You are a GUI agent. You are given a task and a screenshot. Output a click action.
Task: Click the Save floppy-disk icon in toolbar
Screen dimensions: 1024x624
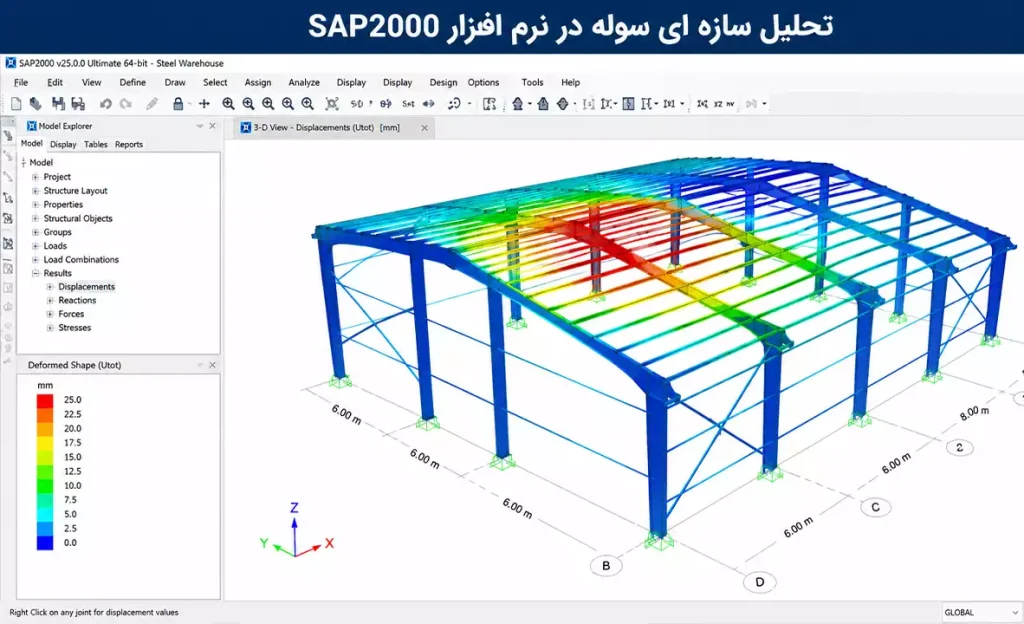pyautogui.click(x=58, y=104)
